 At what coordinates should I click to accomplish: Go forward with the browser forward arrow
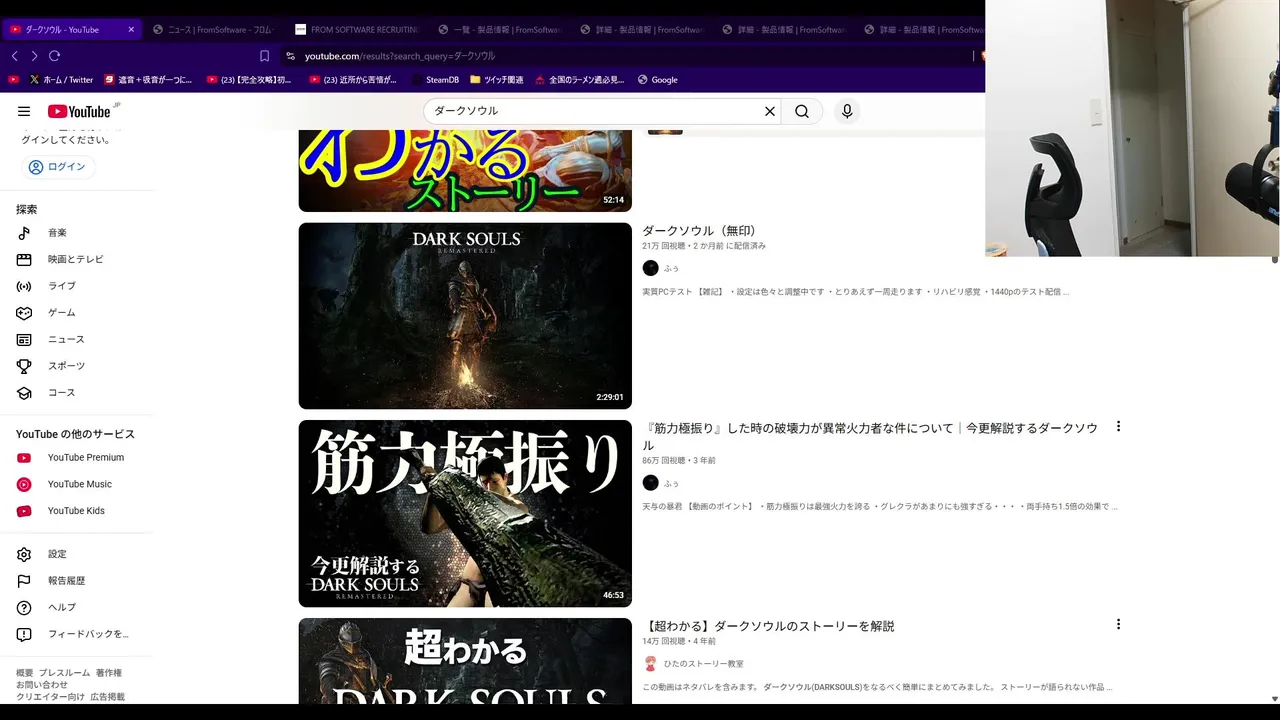34,56
